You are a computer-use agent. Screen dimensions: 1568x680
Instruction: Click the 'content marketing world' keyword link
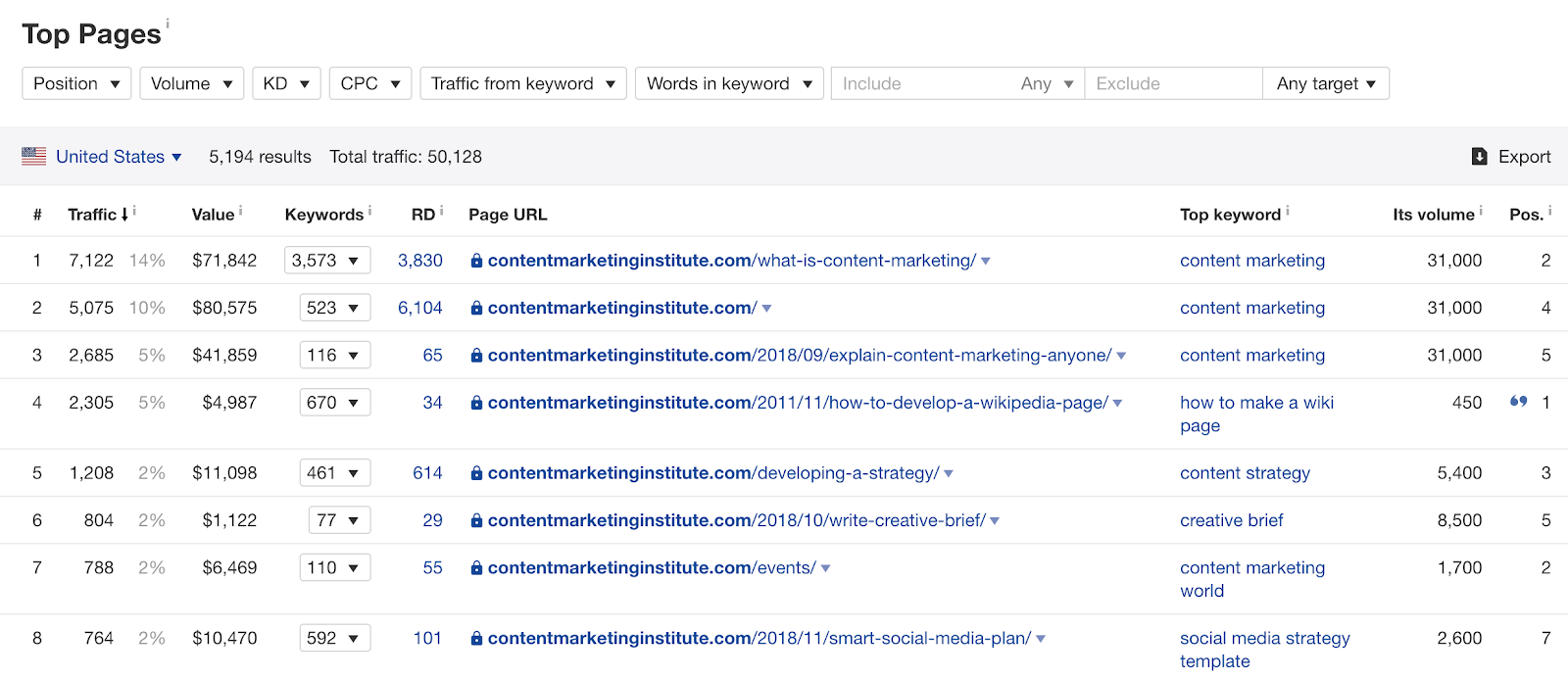tap(1252, 579)
